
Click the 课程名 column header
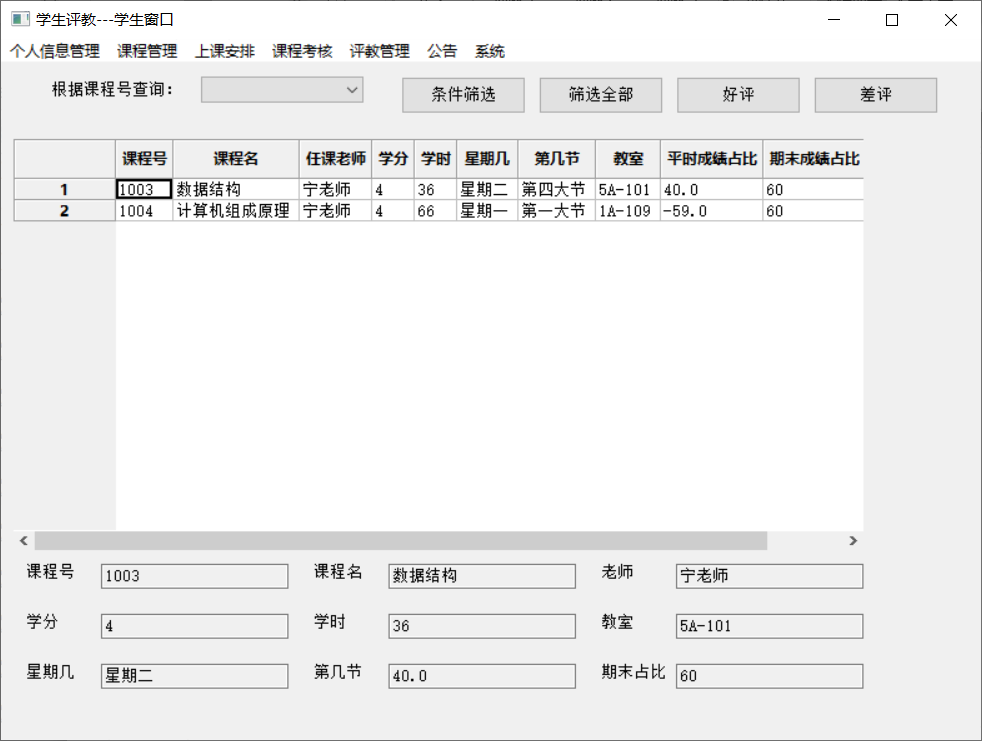tap(236, 159)
